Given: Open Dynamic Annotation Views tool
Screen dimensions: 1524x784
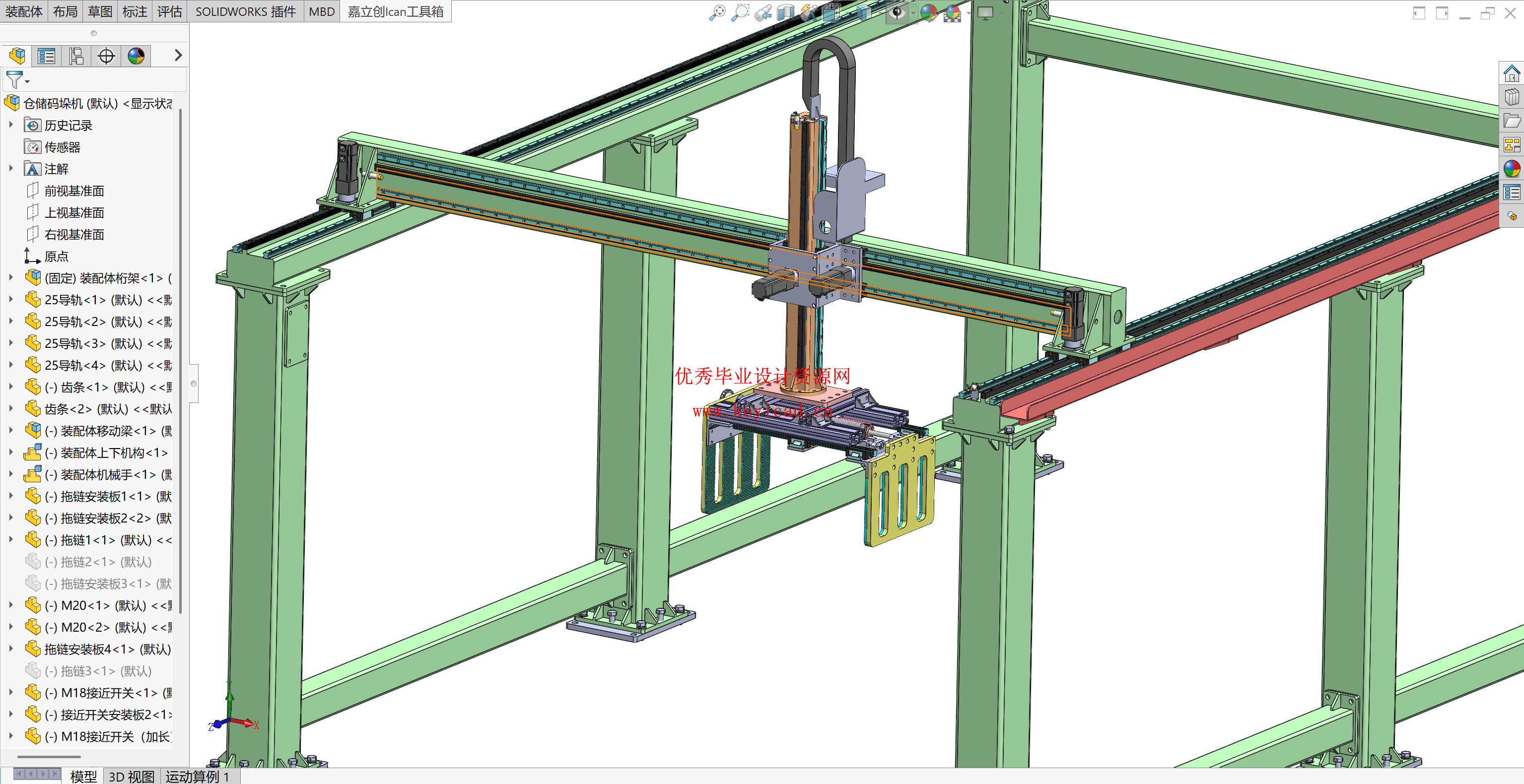Looking at the screenshot, I should click(x=809, y=12).
